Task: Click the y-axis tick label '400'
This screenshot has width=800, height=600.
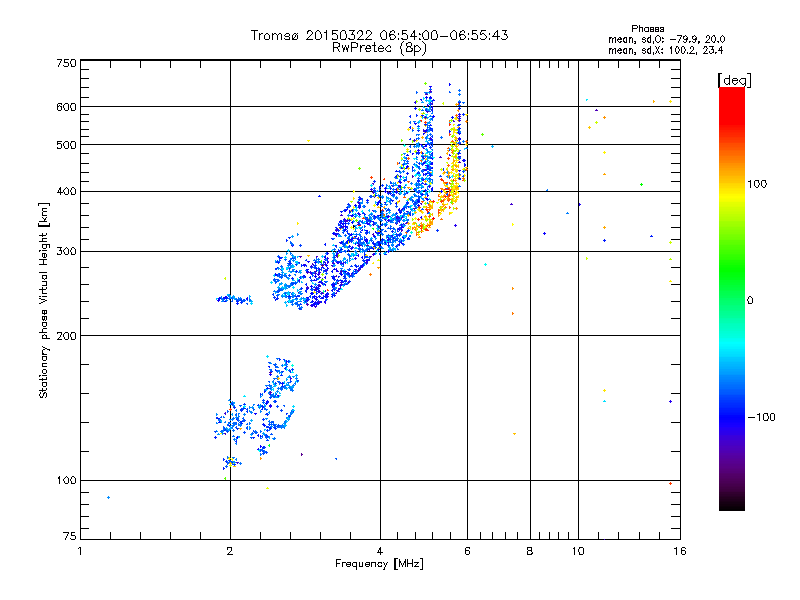Action: pyautogui.click(x=66, y=192)
